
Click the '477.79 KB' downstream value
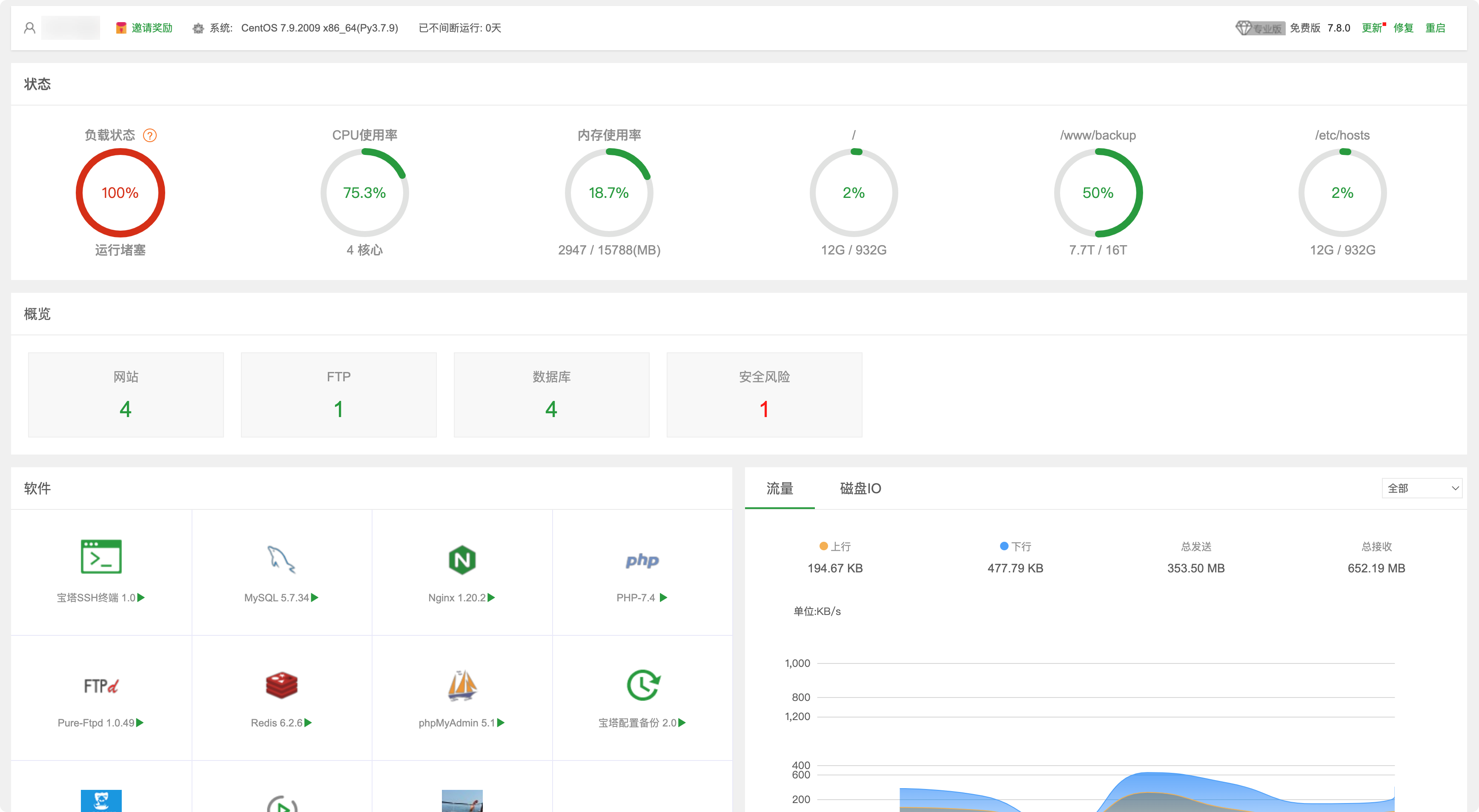coord(1015,568)
